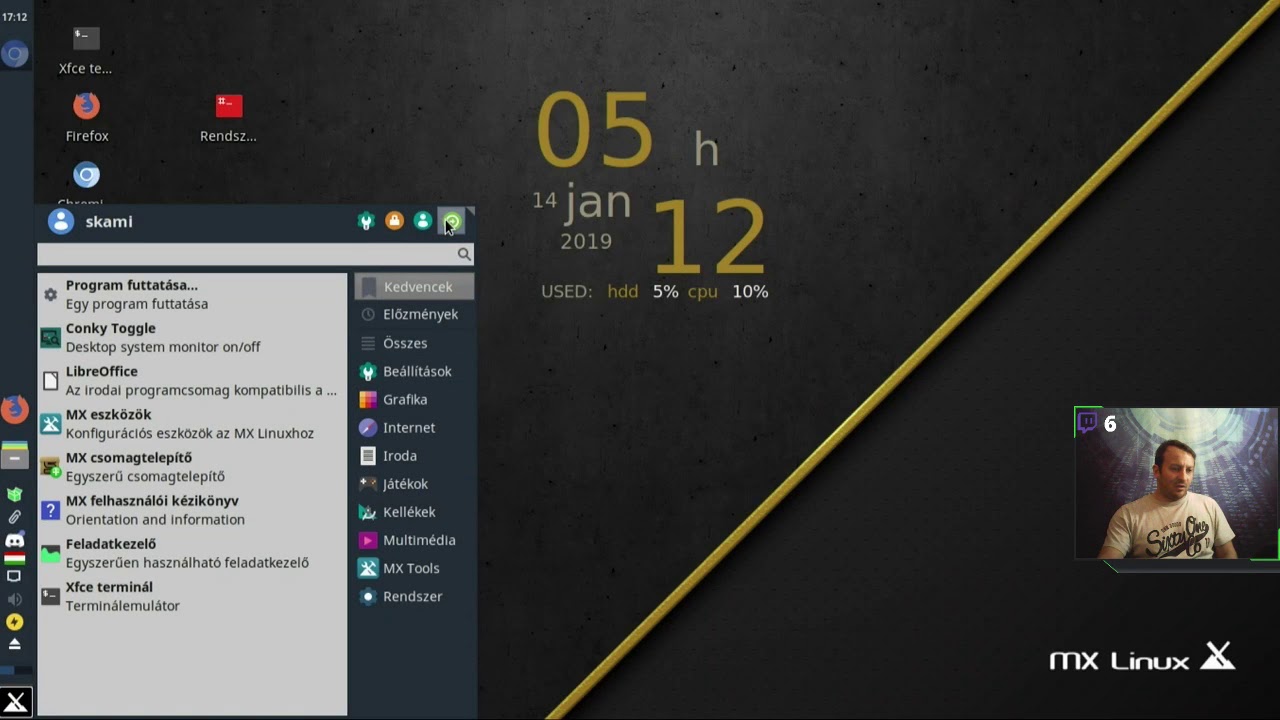Click the magnifier icon in the search bar
Viewport: 1280px width, 720px height.
[464, 254]
